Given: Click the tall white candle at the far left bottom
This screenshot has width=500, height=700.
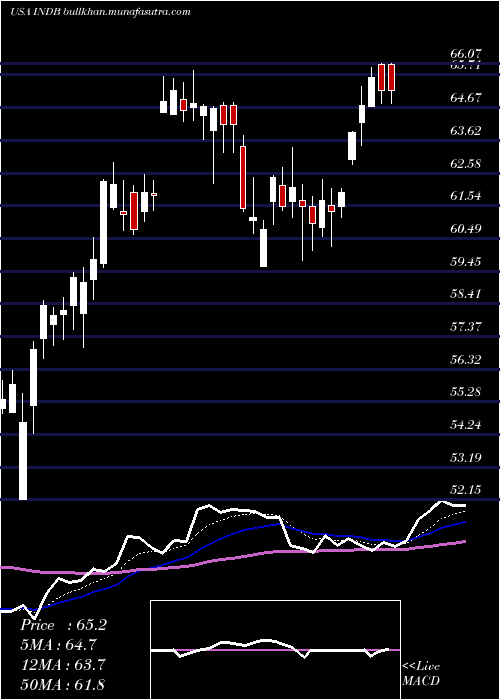Looking at the screenshot, I should click(x=23, y=461).
